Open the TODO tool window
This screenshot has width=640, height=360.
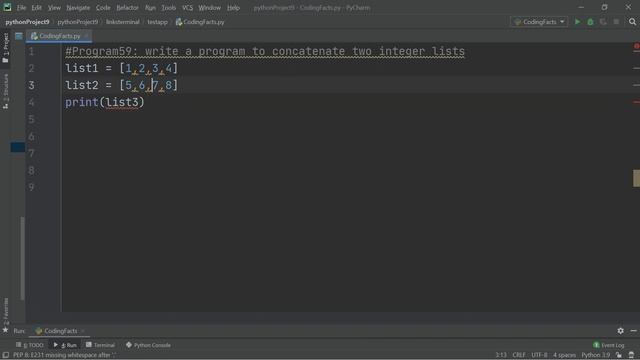tap(29, 345)
